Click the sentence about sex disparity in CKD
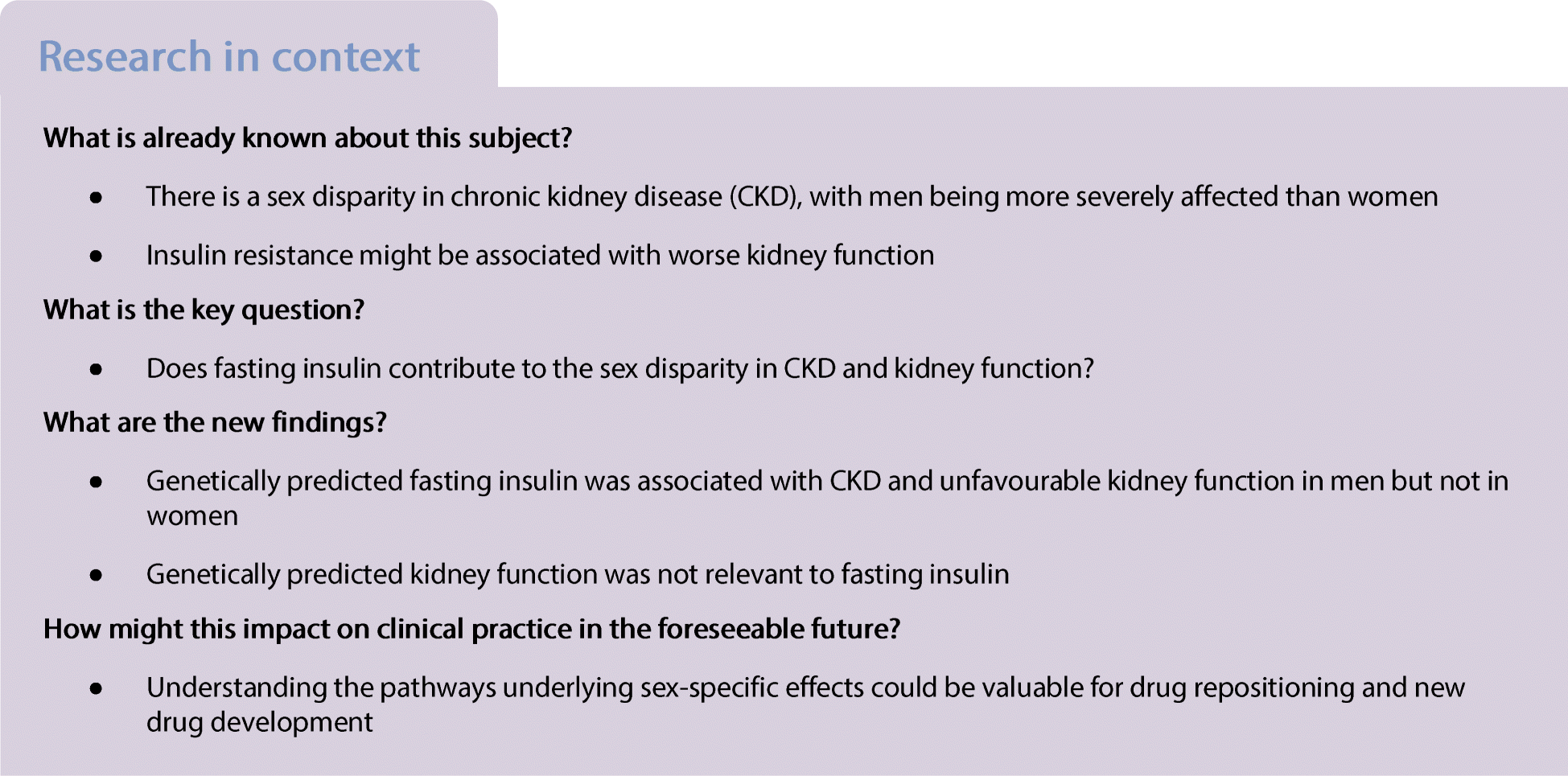Viewport: 1568px width, 776px height. click(x=792, y=197)
